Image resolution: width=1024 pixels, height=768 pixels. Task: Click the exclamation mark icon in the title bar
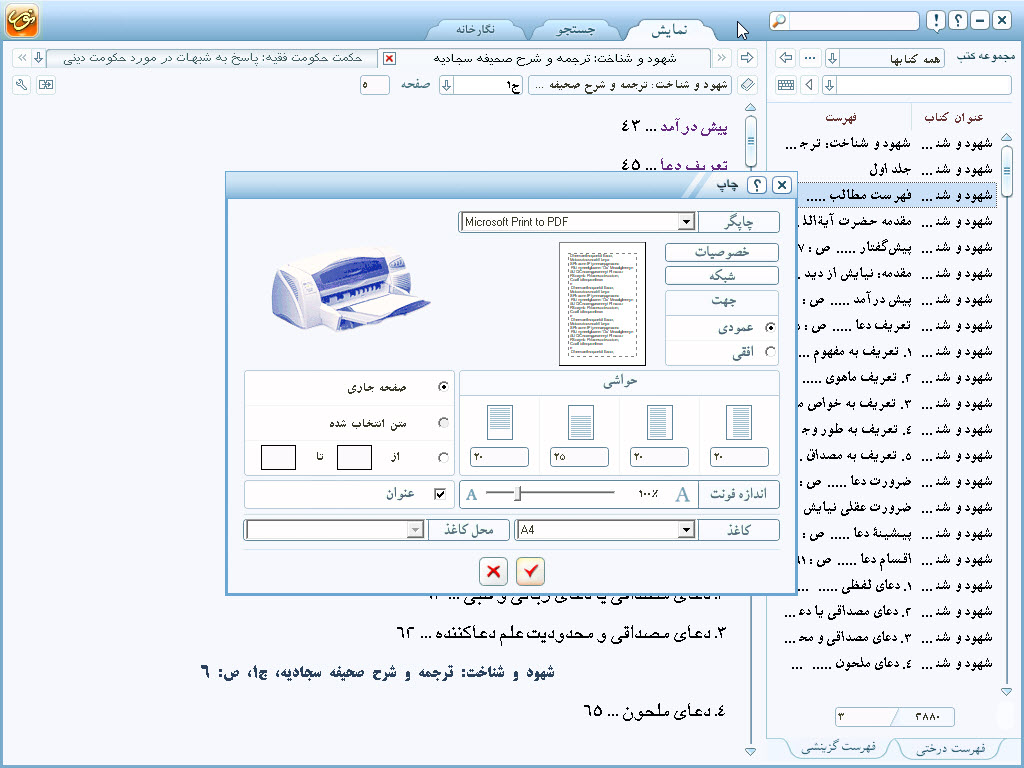tap(934, 21)
